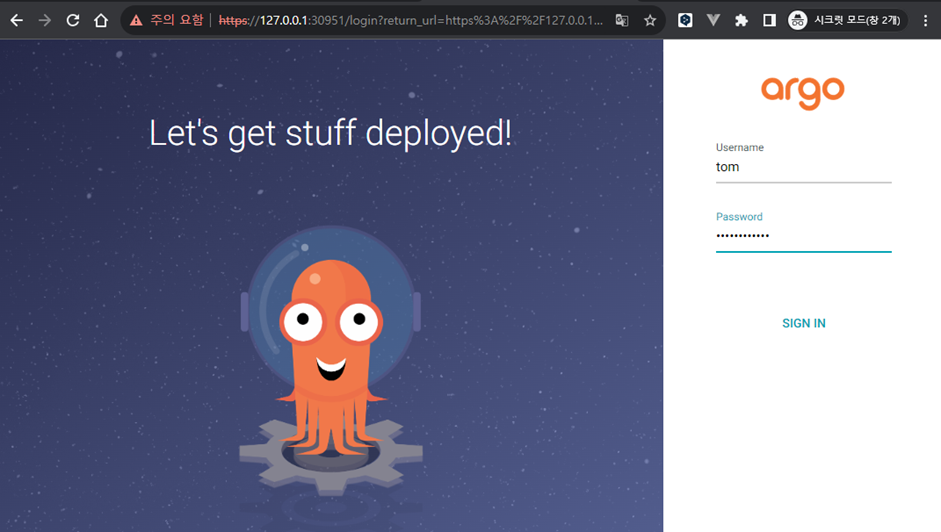Open the translate page icon
The image size is (941, 532).
[x=622, y=20]
